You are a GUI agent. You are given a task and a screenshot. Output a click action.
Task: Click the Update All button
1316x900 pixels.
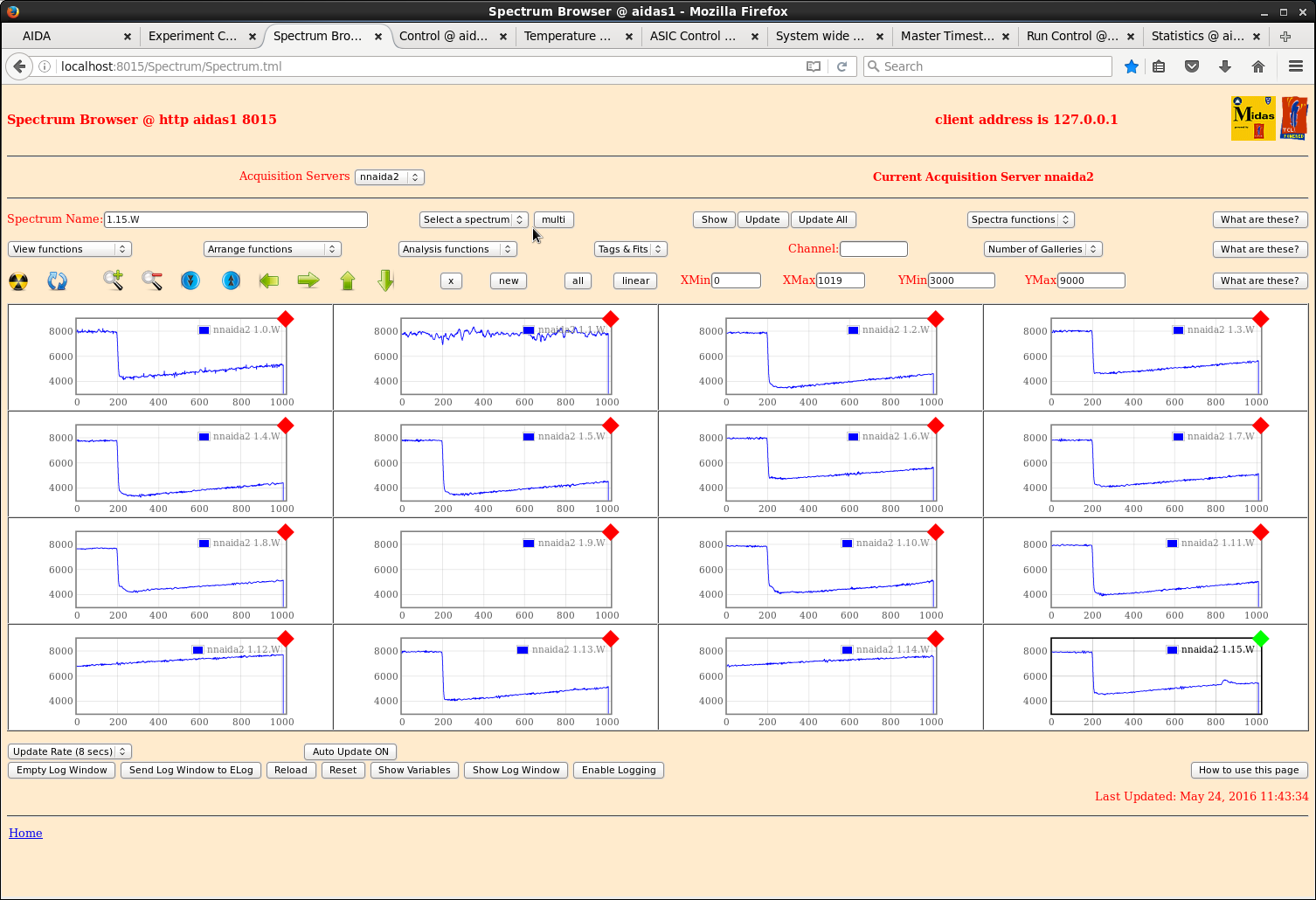tap(823, 219)
